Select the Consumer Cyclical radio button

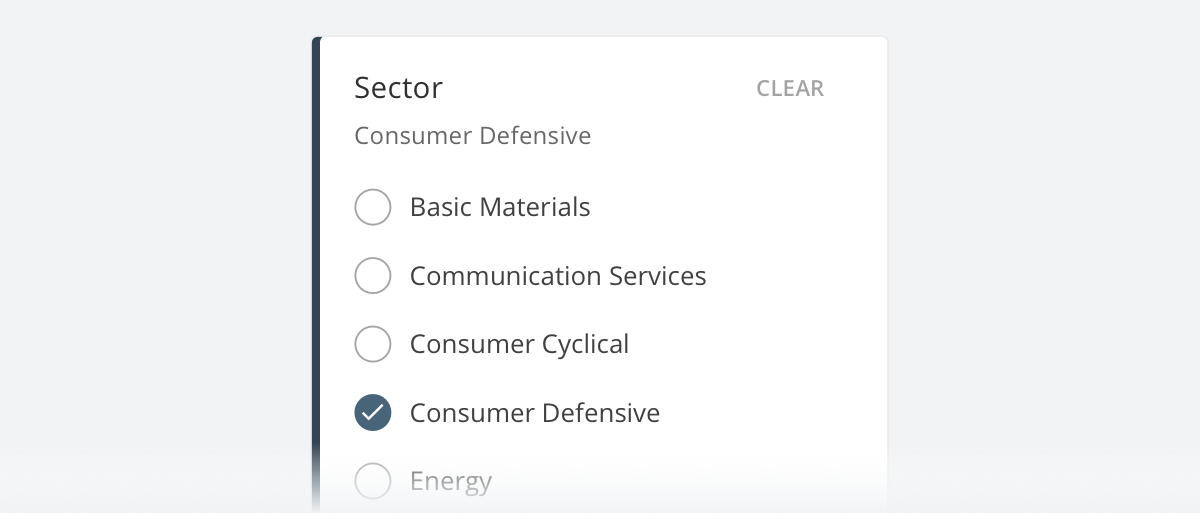(x=373, y=345)
